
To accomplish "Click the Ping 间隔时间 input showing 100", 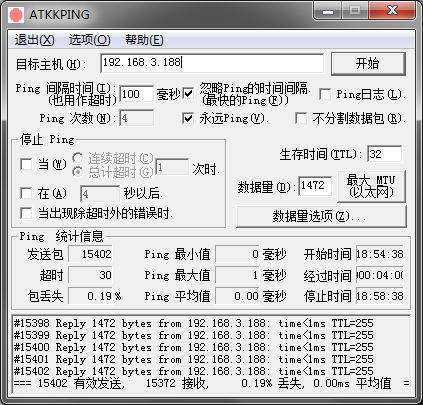I will tap(137, 94).
